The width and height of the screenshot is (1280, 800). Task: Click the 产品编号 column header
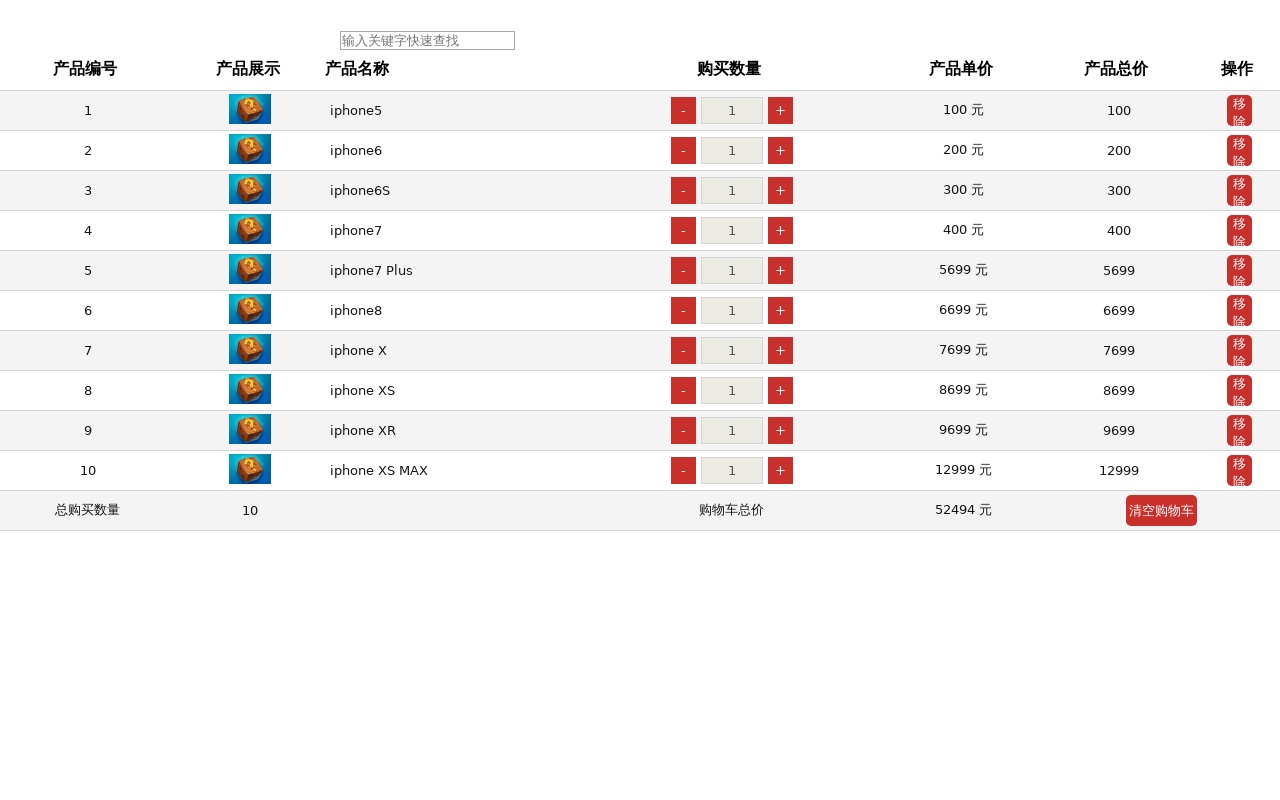[85, 69]
